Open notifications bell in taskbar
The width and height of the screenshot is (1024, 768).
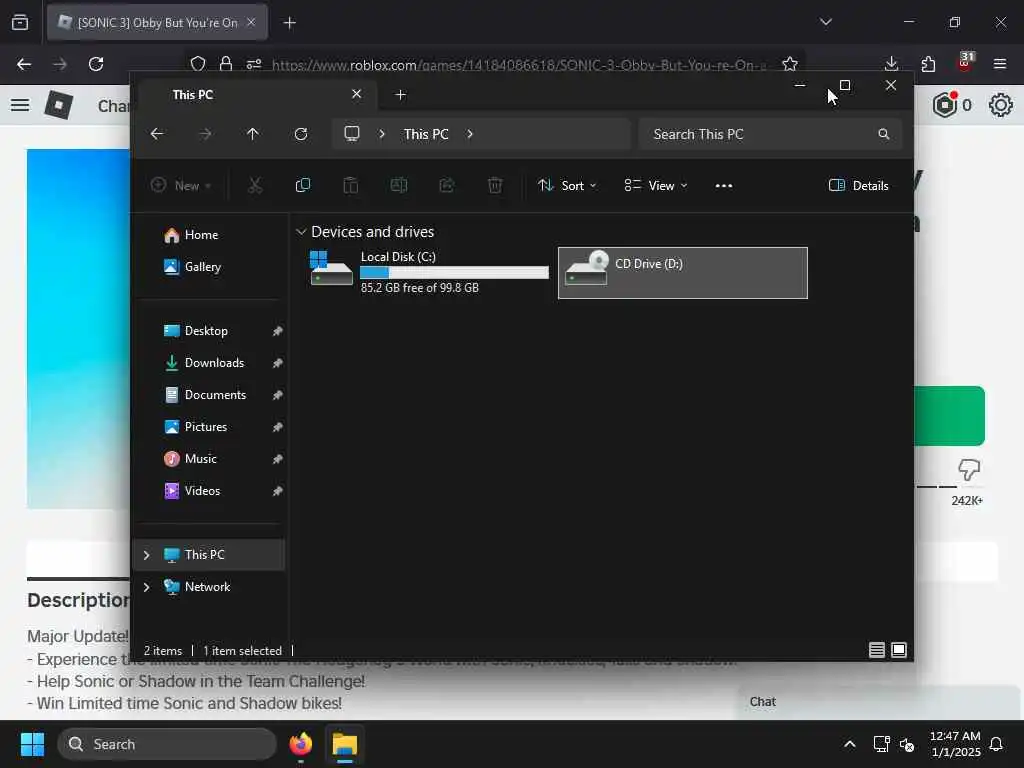click(997, 744)
